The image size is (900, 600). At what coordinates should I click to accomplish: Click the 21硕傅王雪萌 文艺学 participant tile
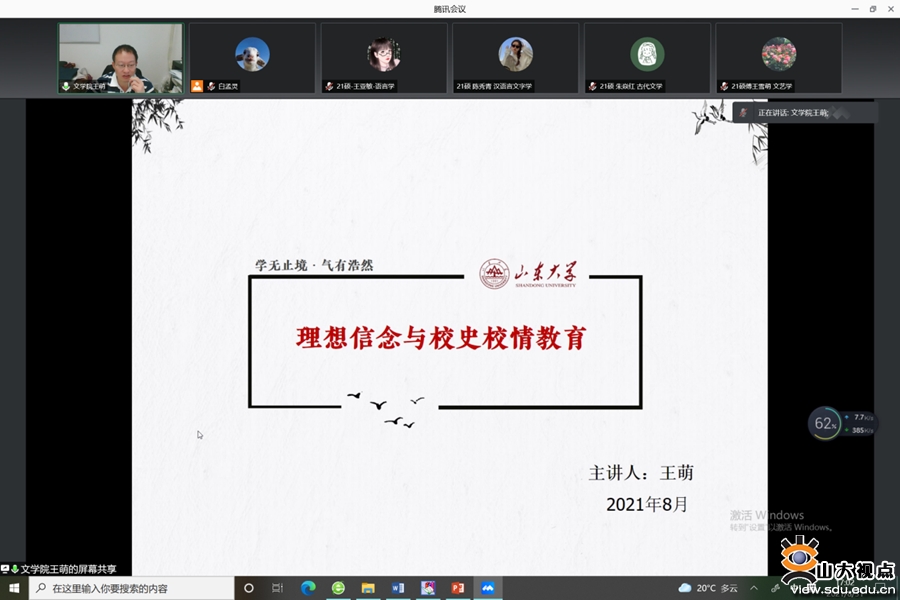[779, 58]
